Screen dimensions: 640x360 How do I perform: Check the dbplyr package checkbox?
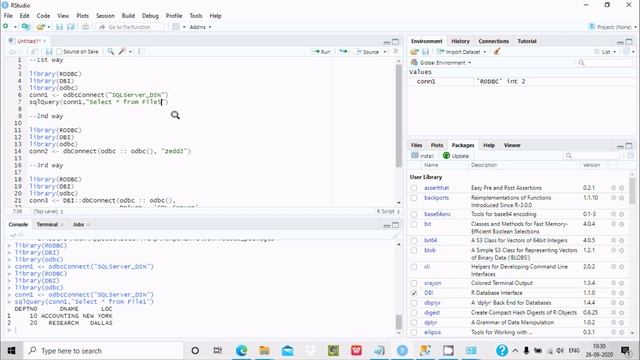point(414,303)
